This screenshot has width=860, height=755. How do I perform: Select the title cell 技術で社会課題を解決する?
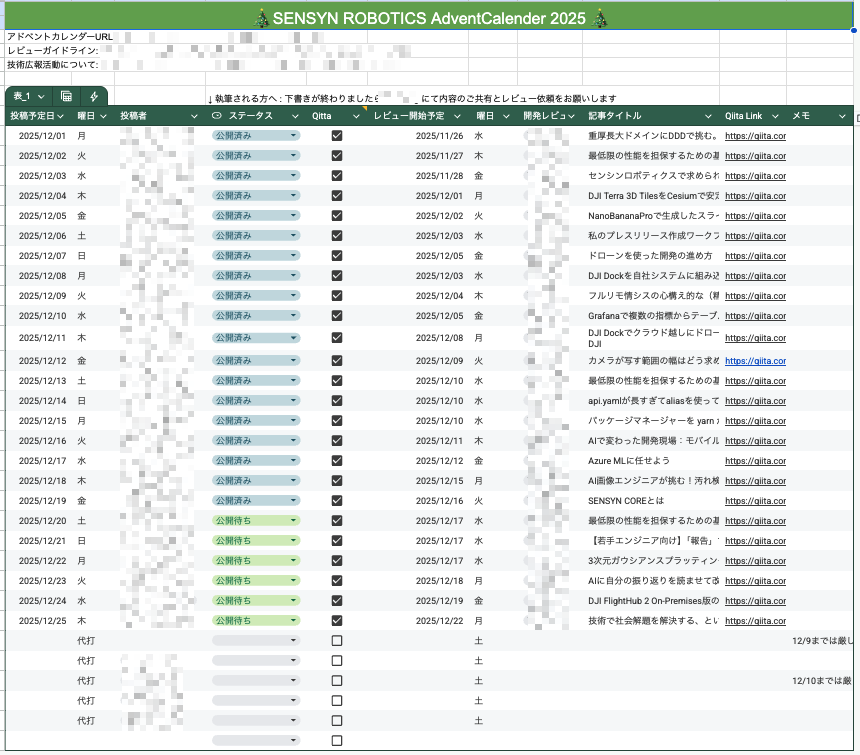(x=653, y=621)
